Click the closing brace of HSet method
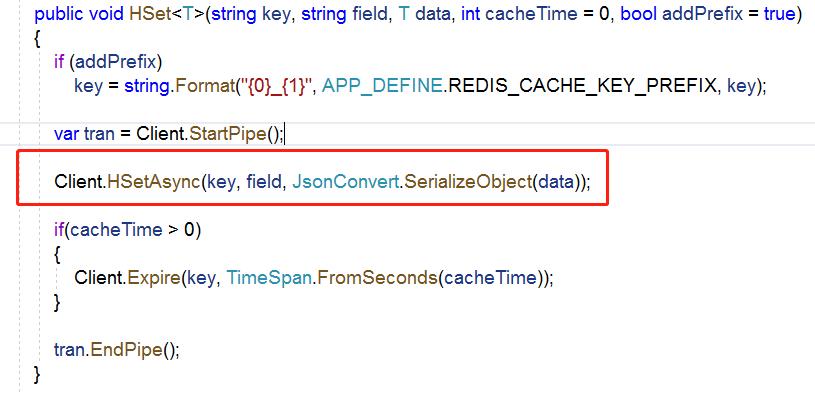This screenshot has height=395, width=815. click(x=36, y=374)
